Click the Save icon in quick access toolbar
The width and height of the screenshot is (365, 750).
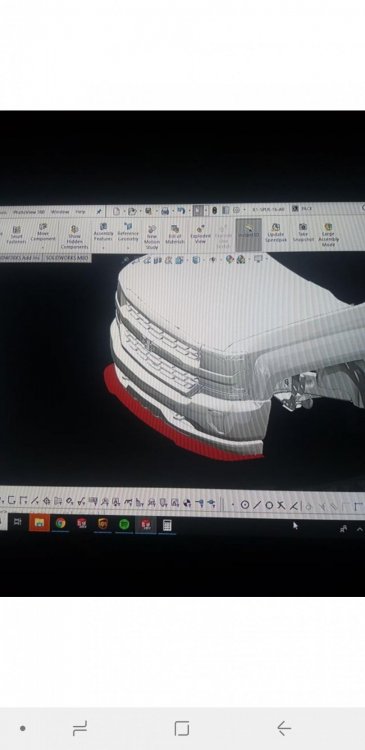tap(148, 211)
